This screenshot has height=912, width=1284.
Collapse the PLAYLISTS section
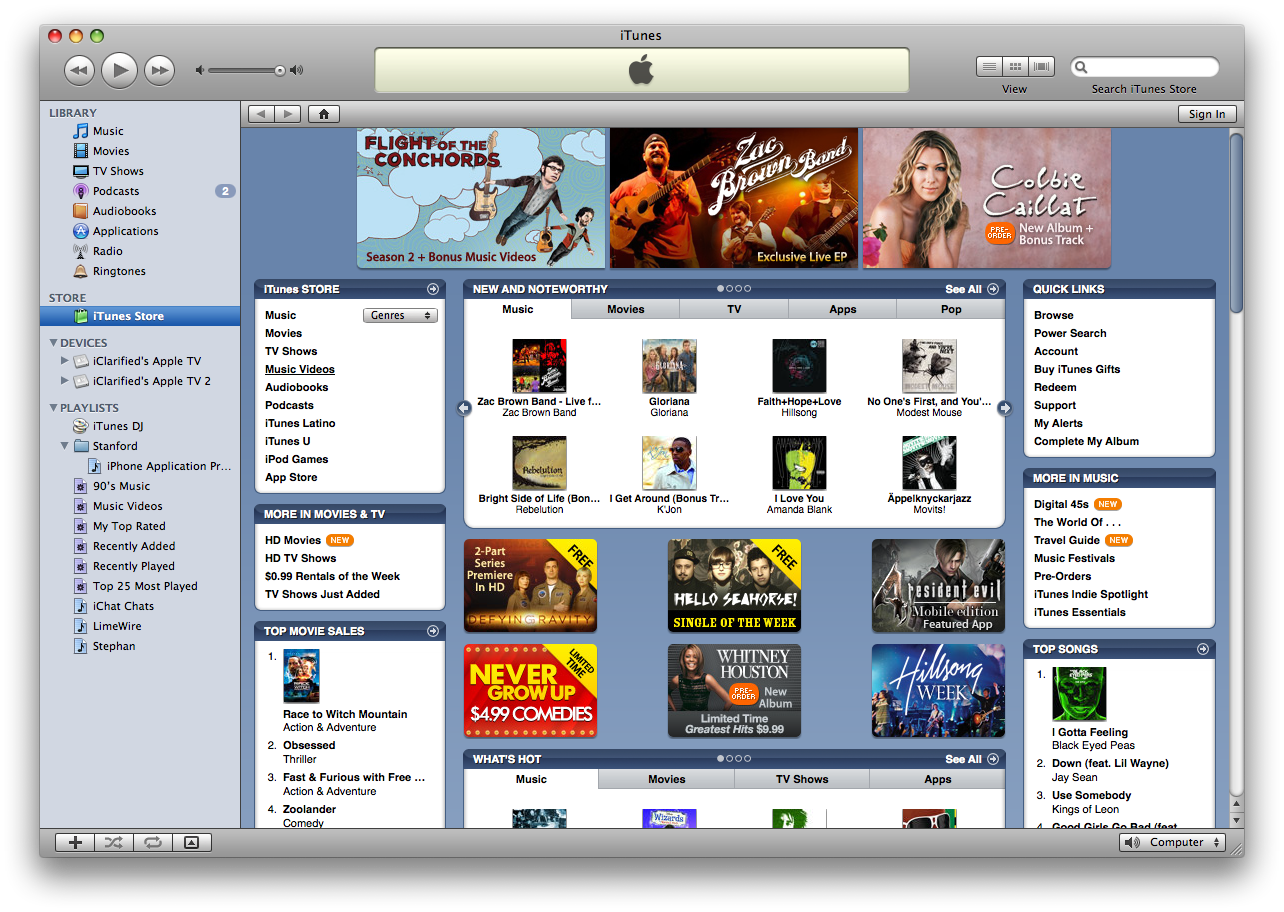point(53,408)
